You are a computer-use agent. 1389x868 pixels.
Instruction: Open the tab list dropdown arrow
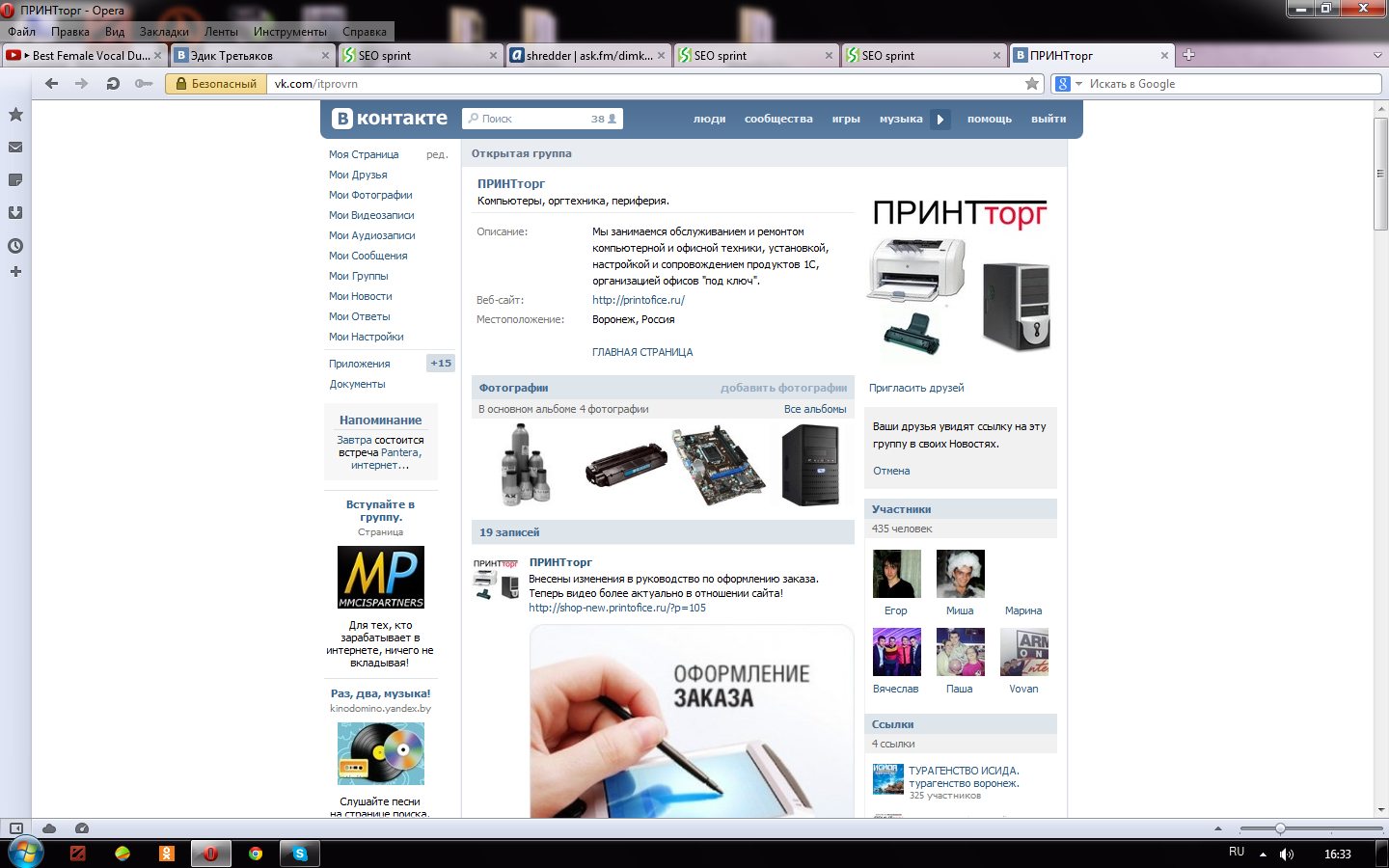(1377, 55)
